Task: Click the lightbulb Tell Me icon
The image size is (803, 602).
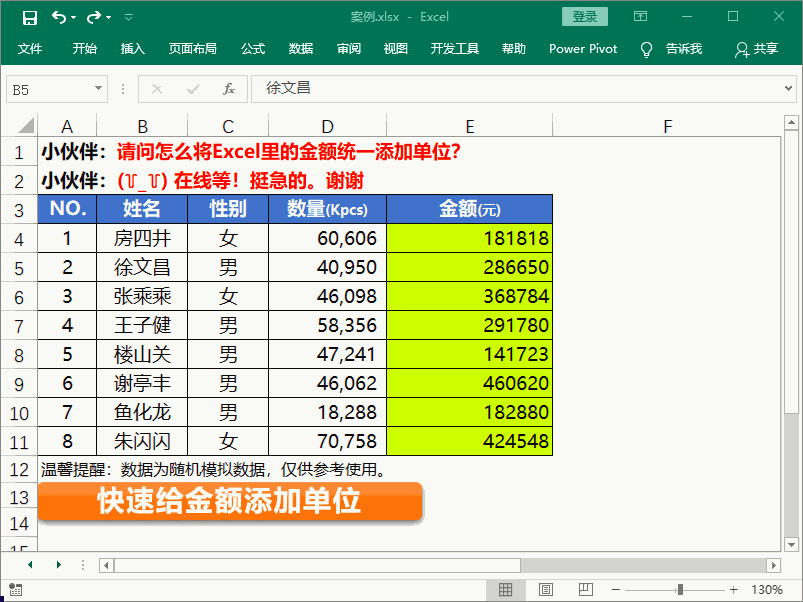Action: tap(646, 50)
